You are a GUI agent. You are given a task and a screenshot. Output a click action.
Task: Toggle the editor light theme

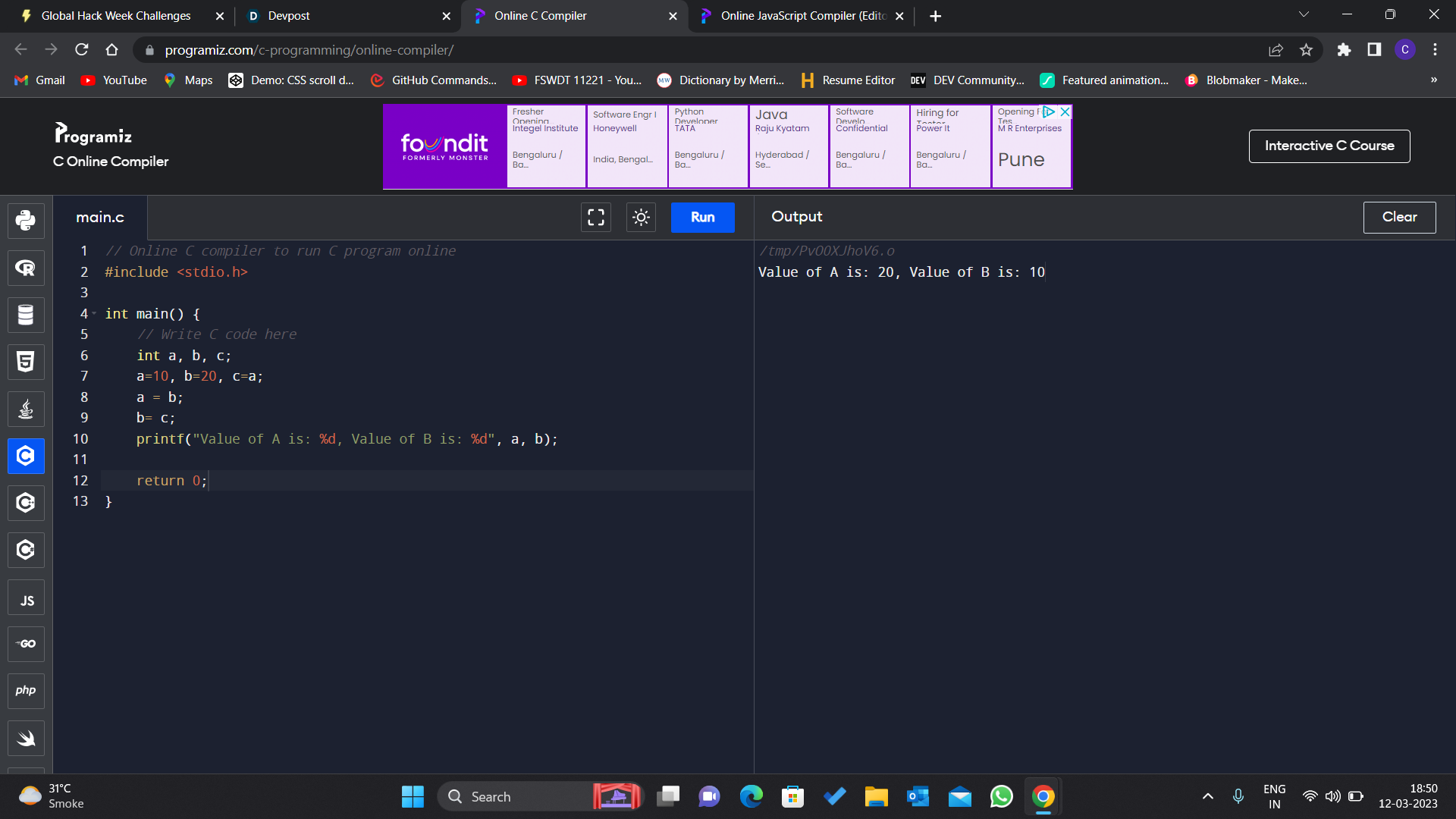pos(641,217)
